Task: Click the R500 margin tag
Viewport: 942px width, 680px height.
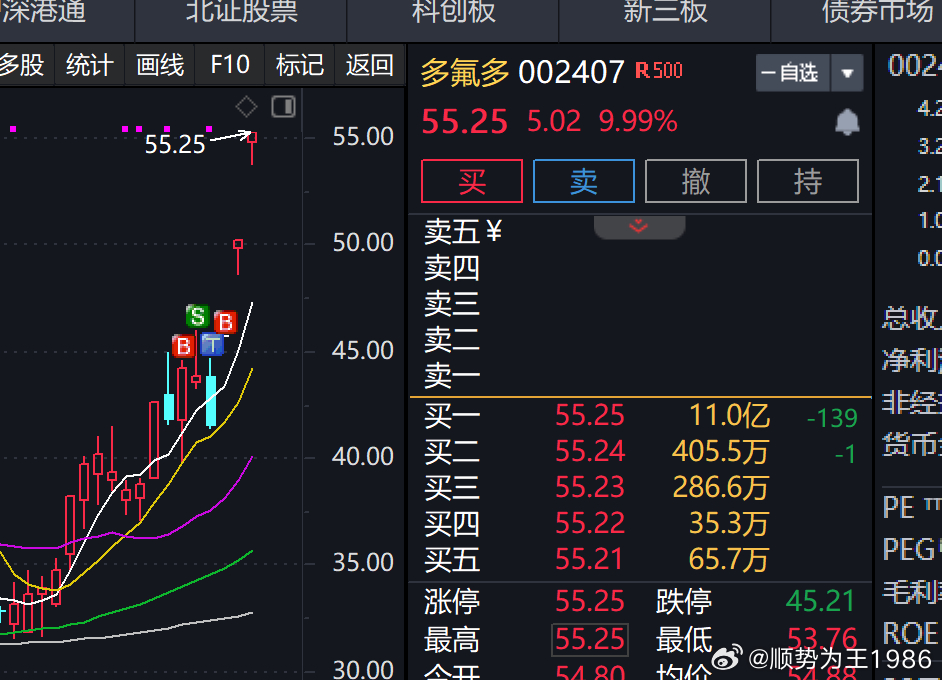Action: pyautogui.click(x=659, y=71)
